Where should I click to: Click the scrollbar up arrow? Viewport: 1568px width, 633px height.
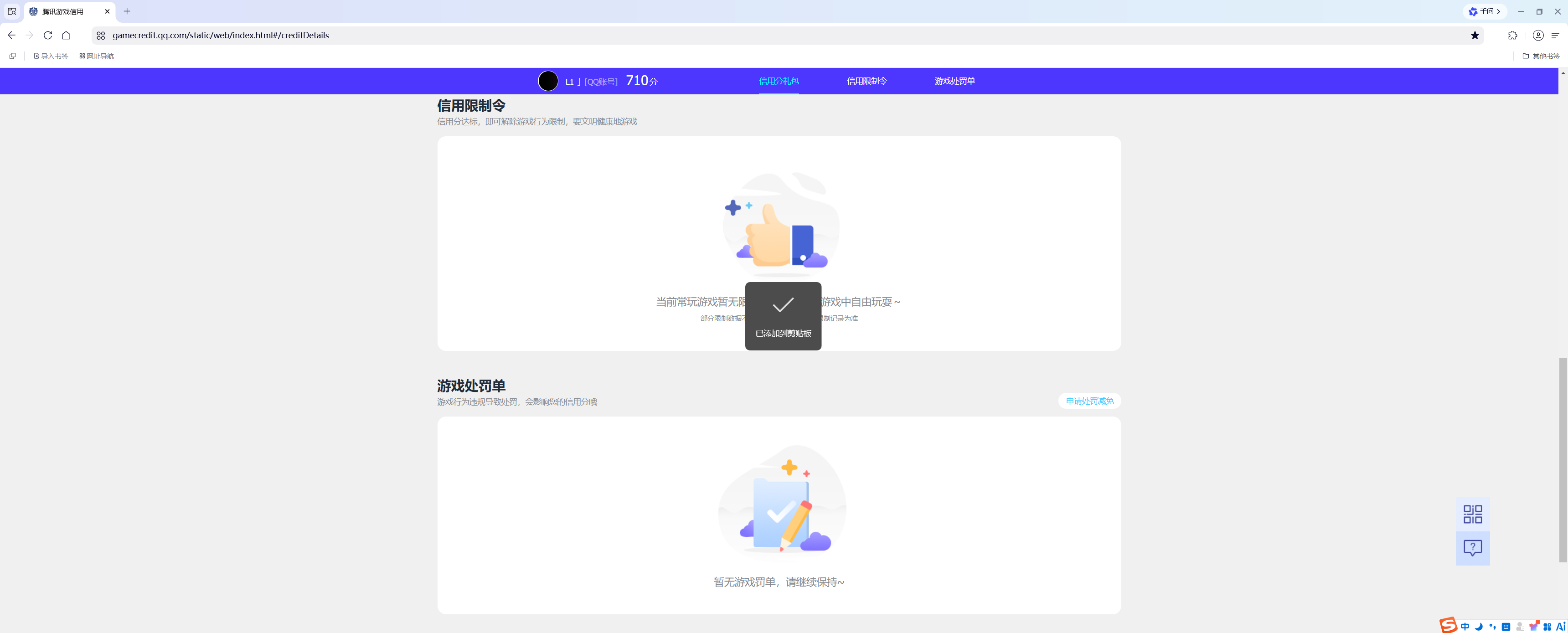[1563, 72]
